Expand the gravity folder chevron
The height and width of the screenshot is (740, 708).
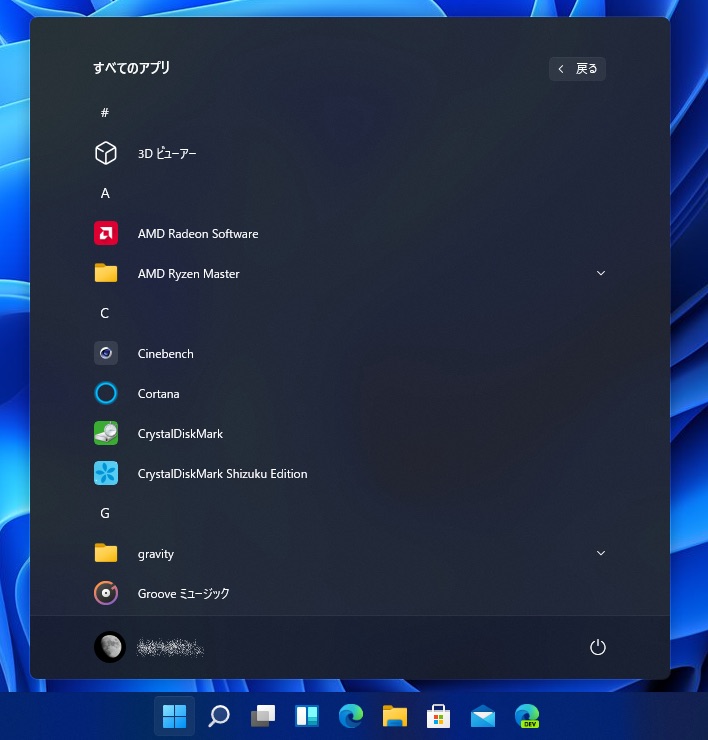[600, 553]
